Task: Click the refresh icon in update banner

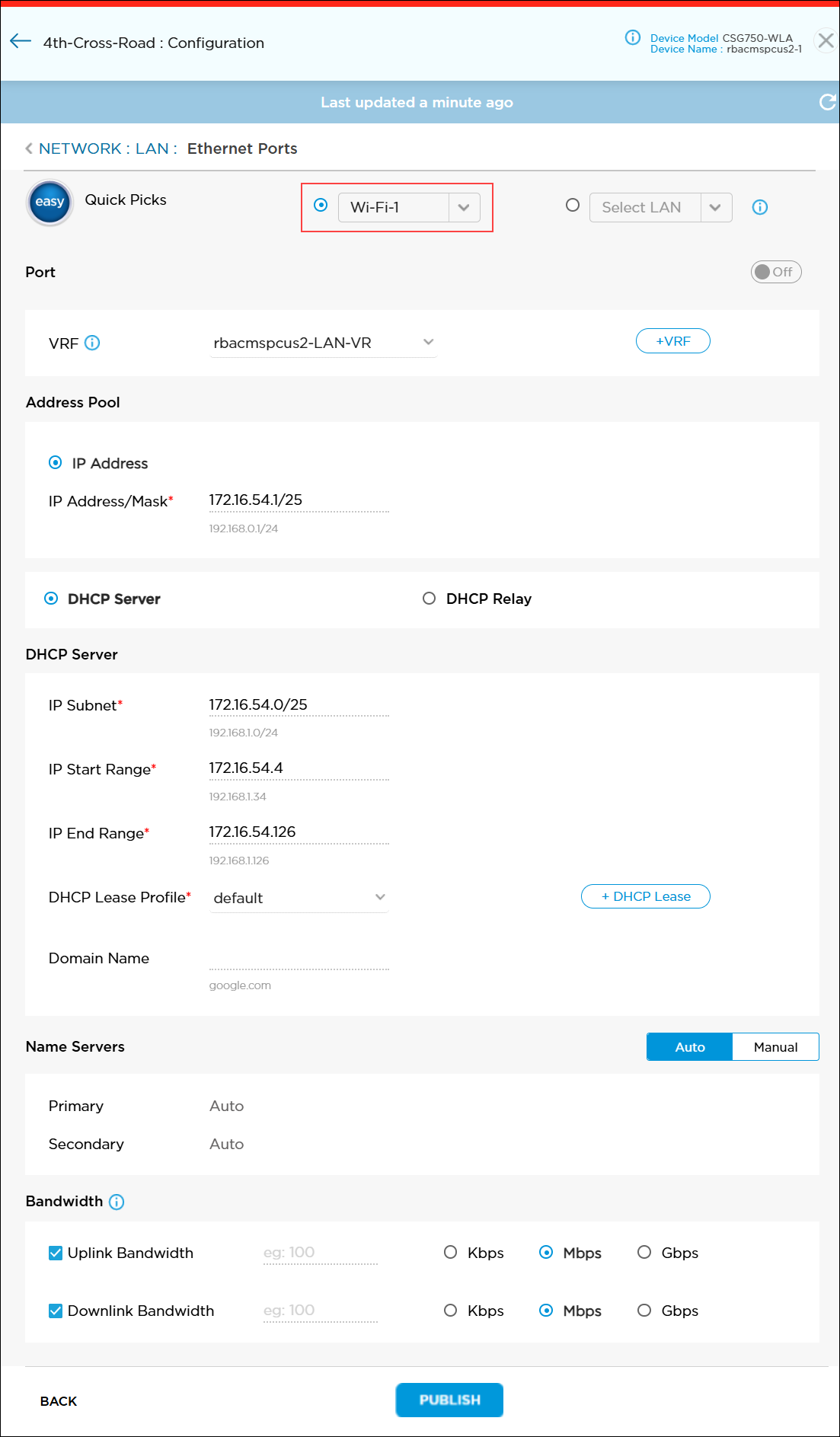Action: pos(826,102)
